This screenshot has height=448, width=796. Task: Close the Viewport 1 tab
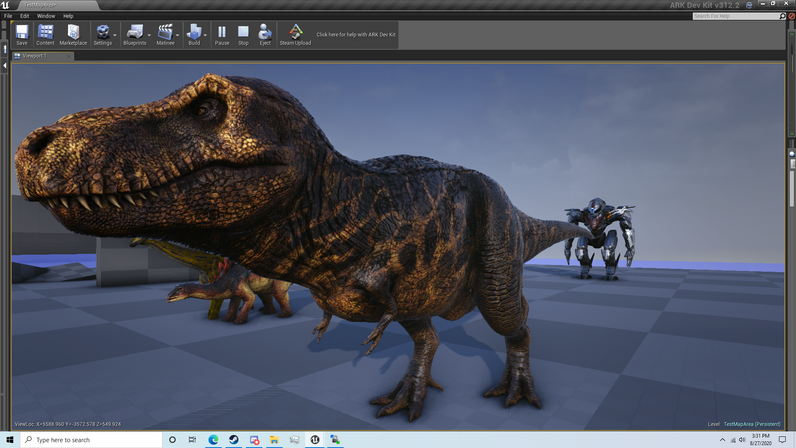[70, 56]
